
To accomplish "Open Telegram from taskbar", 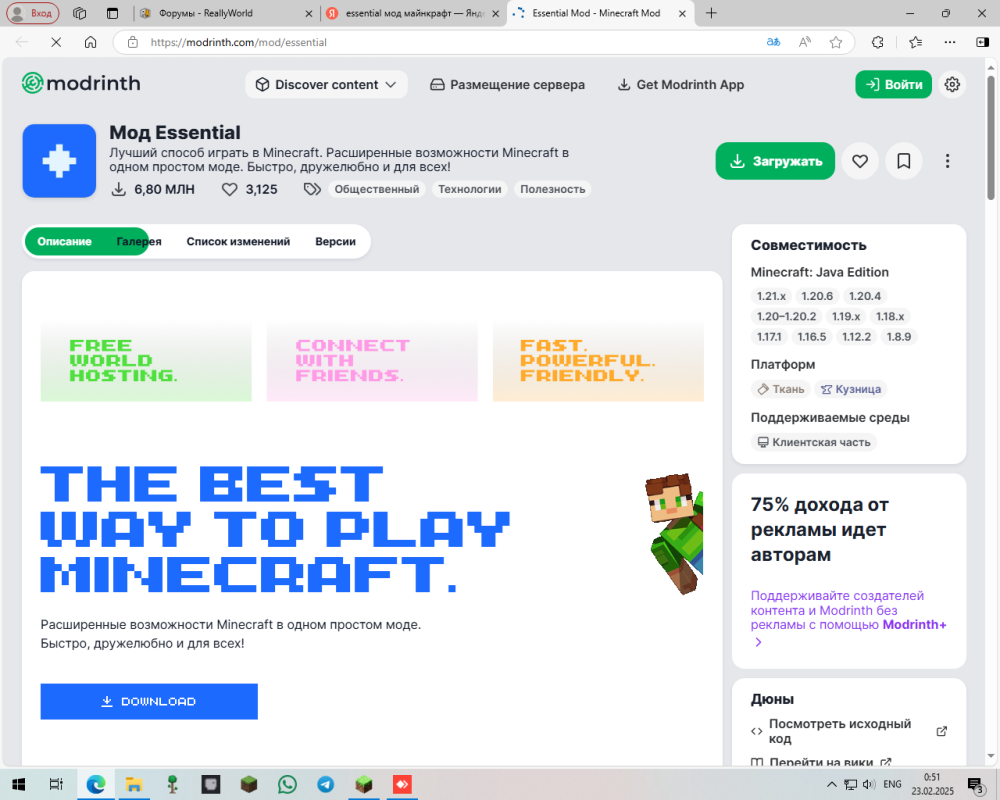I will [x=325, y=784].
